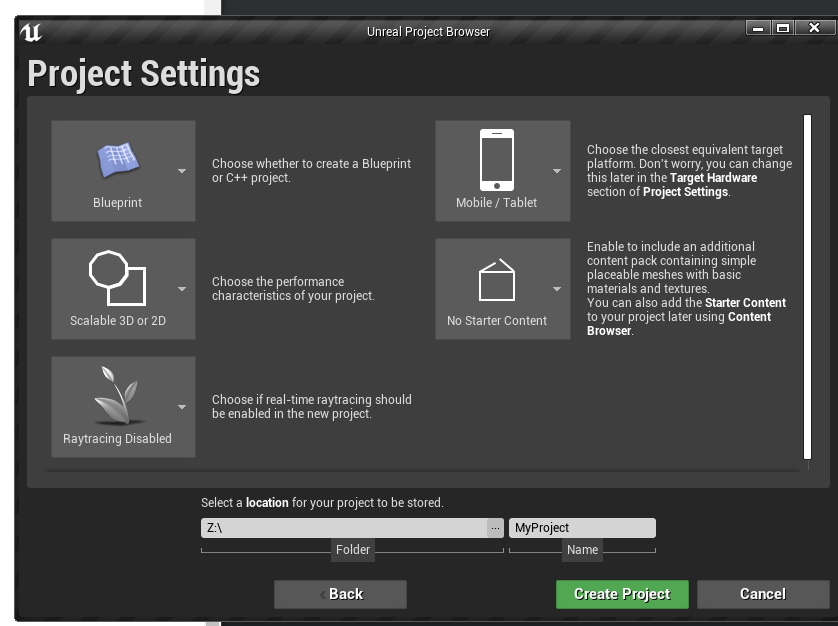Image resolution: width=838 pixels, height=626 pixels.
Task: Expand the Mobile / Tablet dropdown arrow
Action: (557, 171)
